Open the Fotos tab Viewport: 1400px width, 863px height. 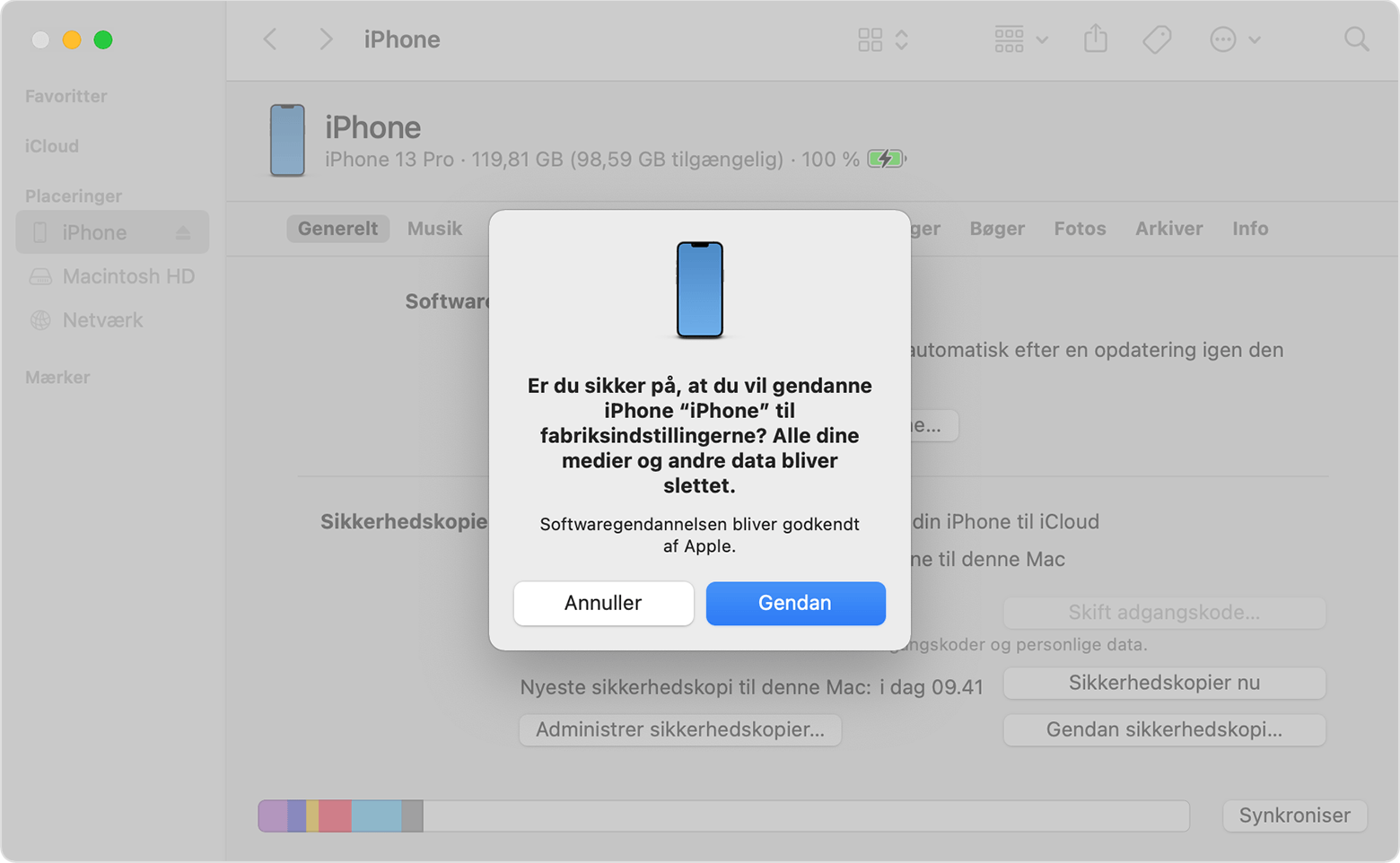[x=1079, y=229]
